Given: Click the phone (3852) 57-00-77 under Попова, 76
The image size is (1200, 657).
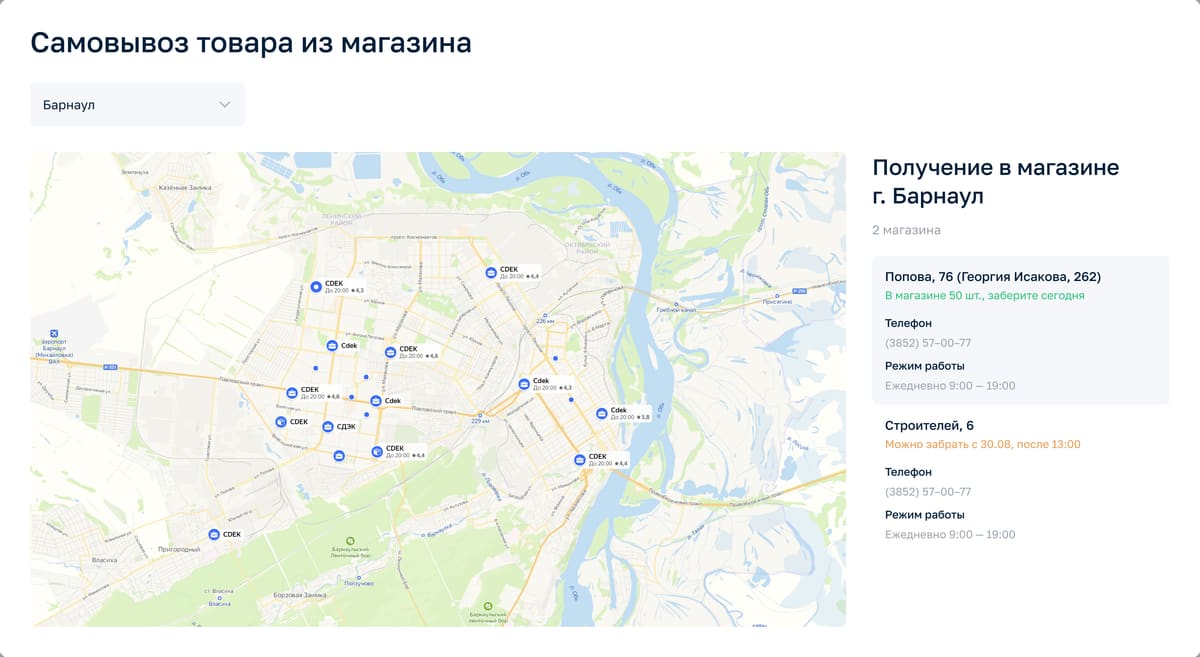Looking at the screenshot, I should tap(928, 343).
